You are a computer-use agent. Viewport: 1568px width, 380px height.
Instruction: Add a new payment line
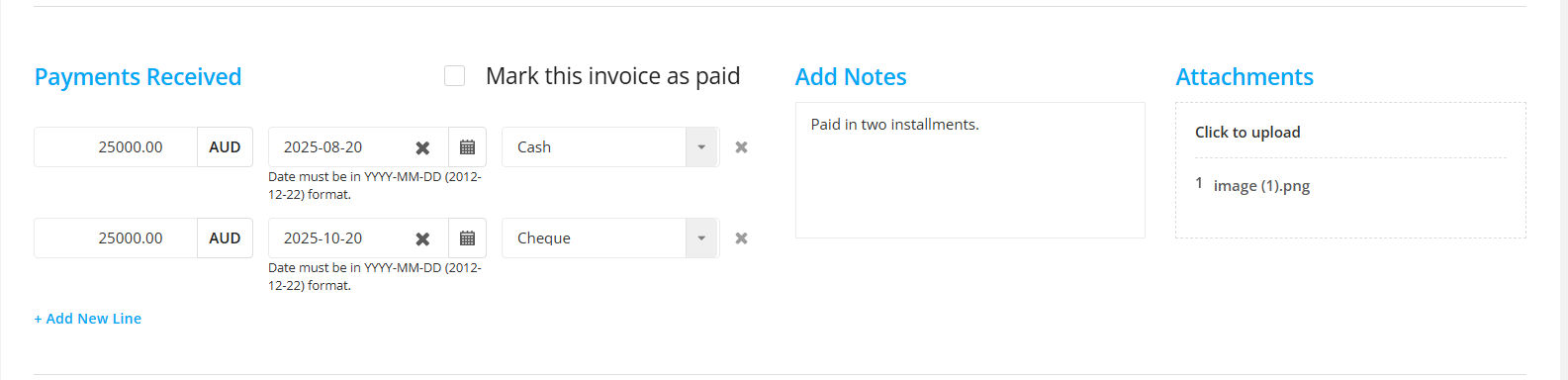(x=88, y=319)
